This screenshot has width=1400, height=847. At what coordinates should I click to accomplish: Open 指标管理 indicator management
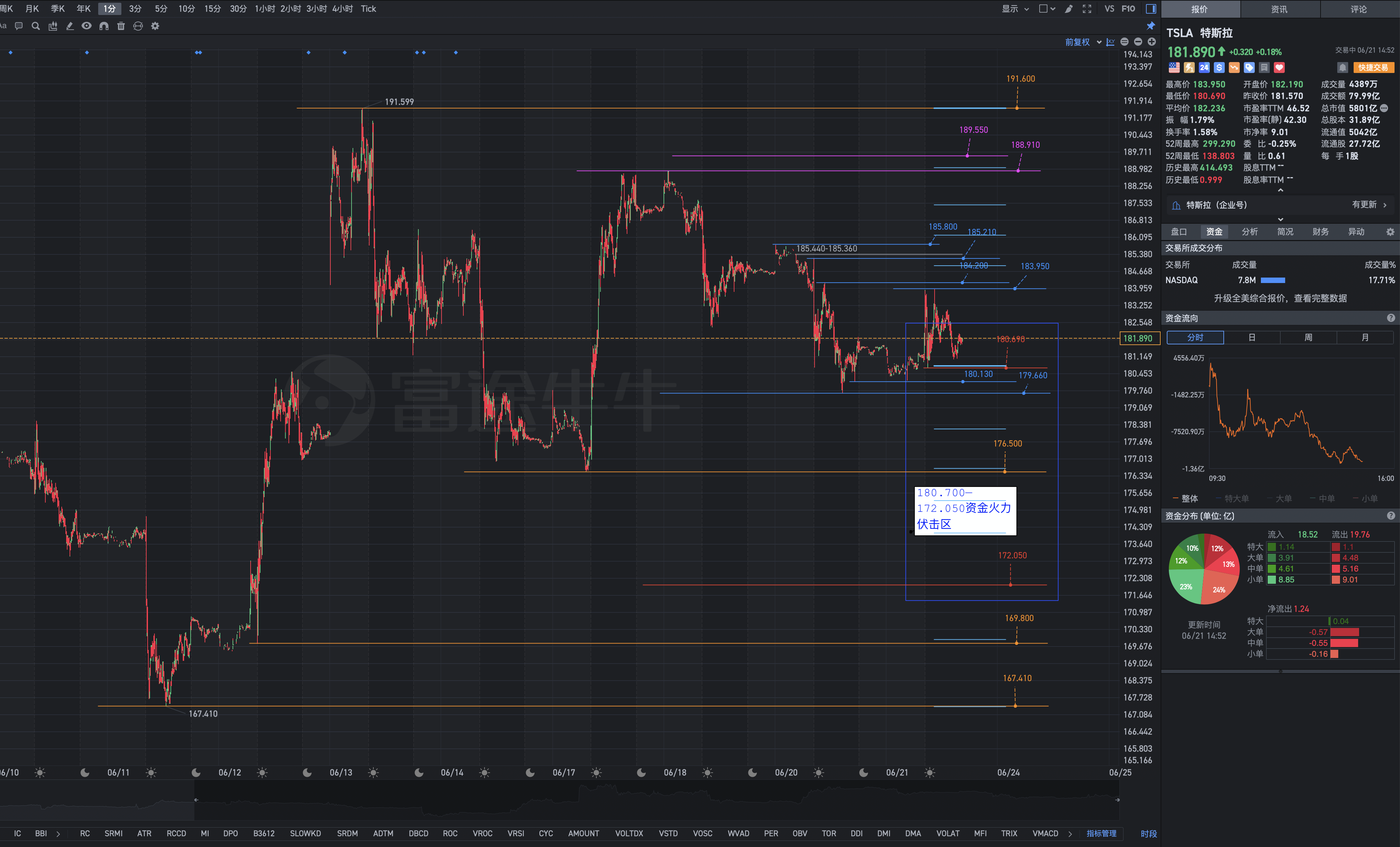pos(1101,834)
